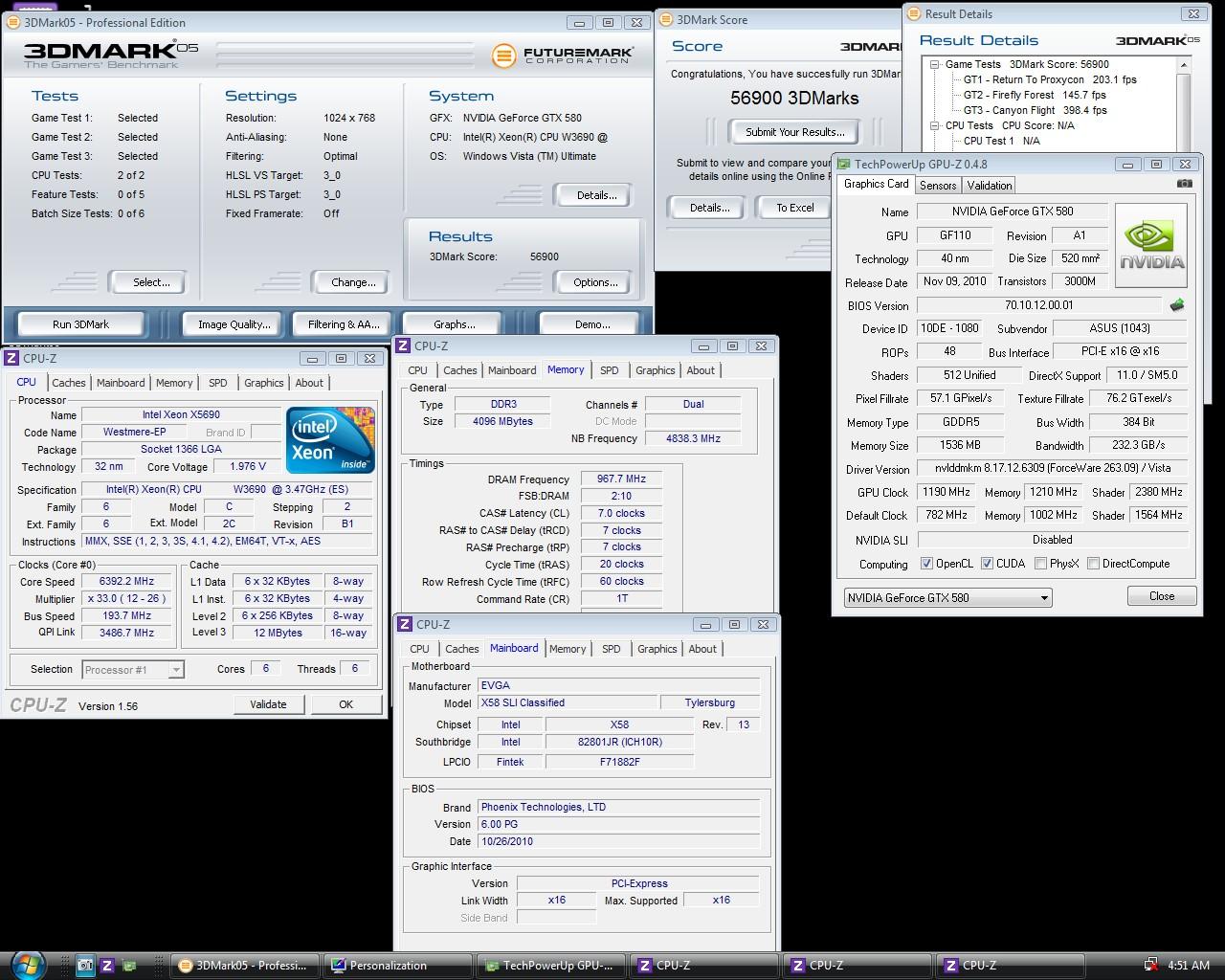Click the CPU-Z quick launch icon in taskbar
This screenshot has width=1225, height=980.
click(107, 966)
